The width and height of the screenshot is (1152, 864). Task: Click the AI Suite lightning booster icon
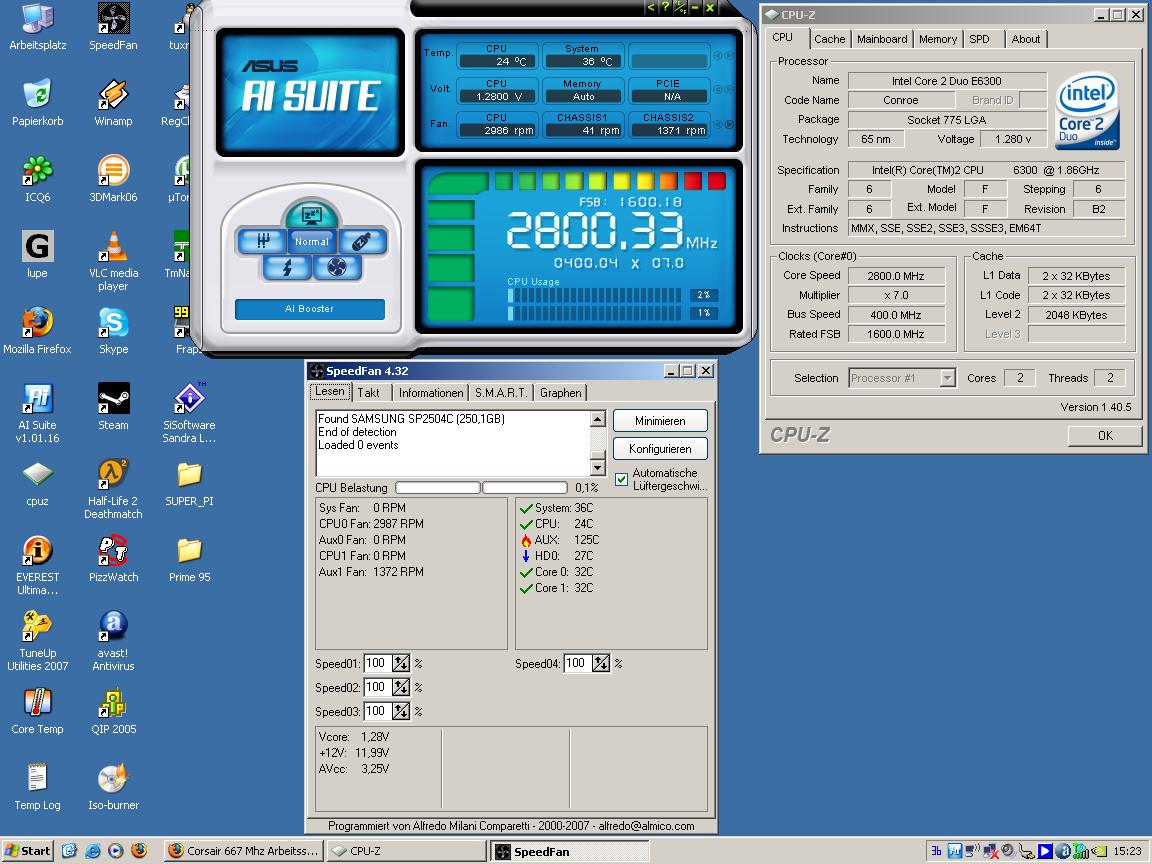click(287, 268)
